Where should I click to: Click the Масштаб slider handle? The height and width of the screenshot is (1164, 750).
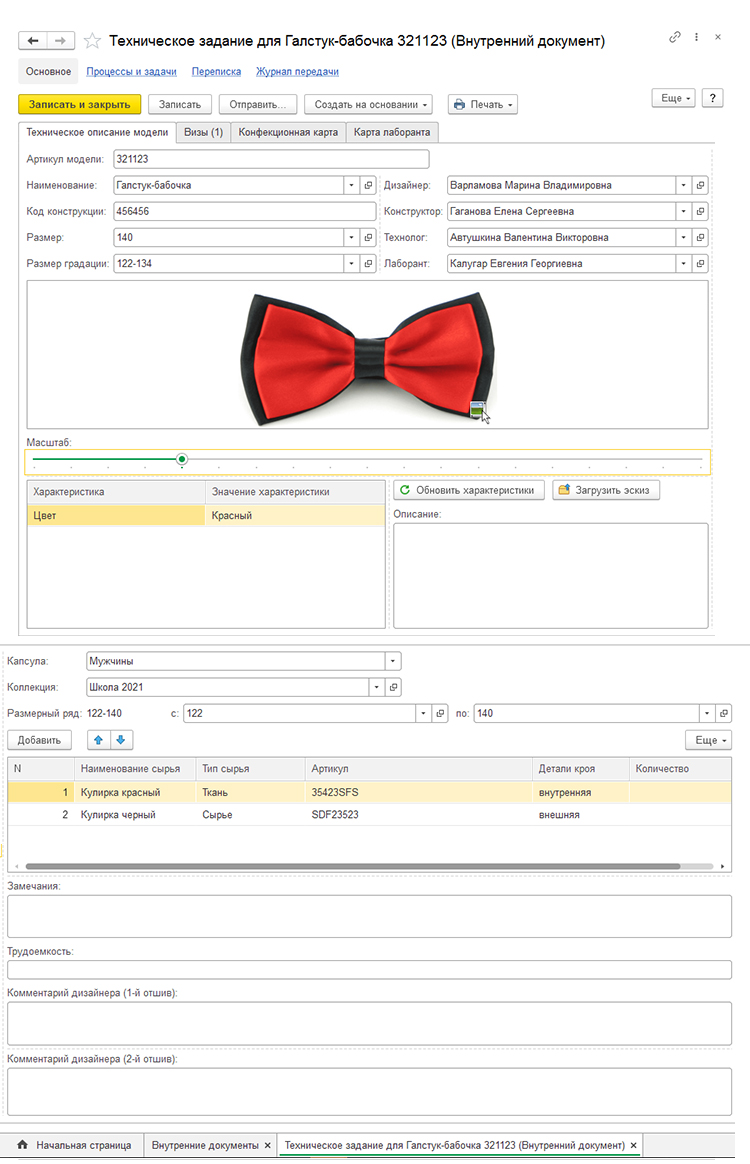tap(182, 460)
